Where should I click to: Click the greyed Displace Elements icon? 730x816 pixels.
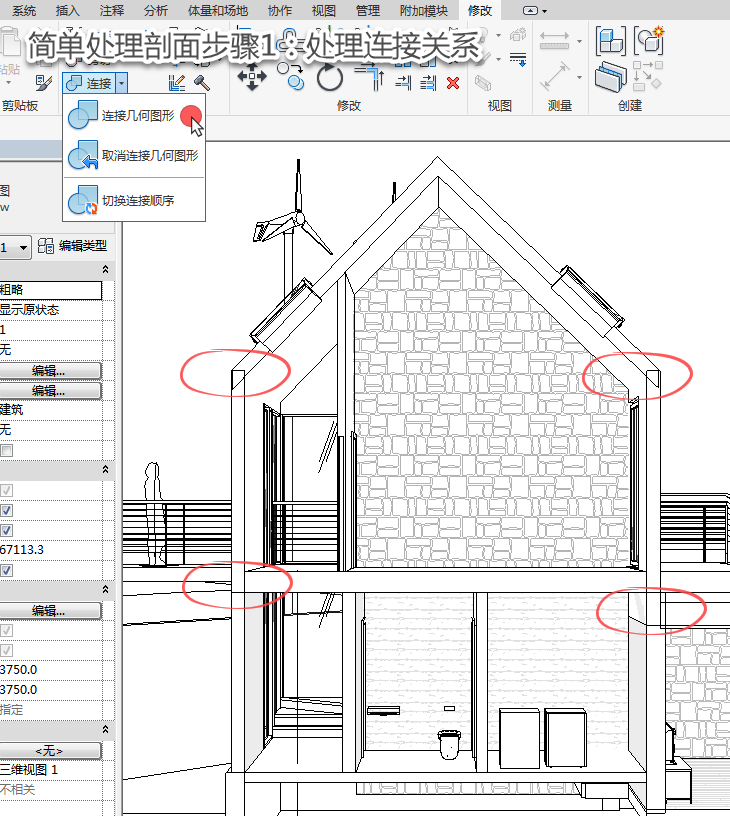518,35
